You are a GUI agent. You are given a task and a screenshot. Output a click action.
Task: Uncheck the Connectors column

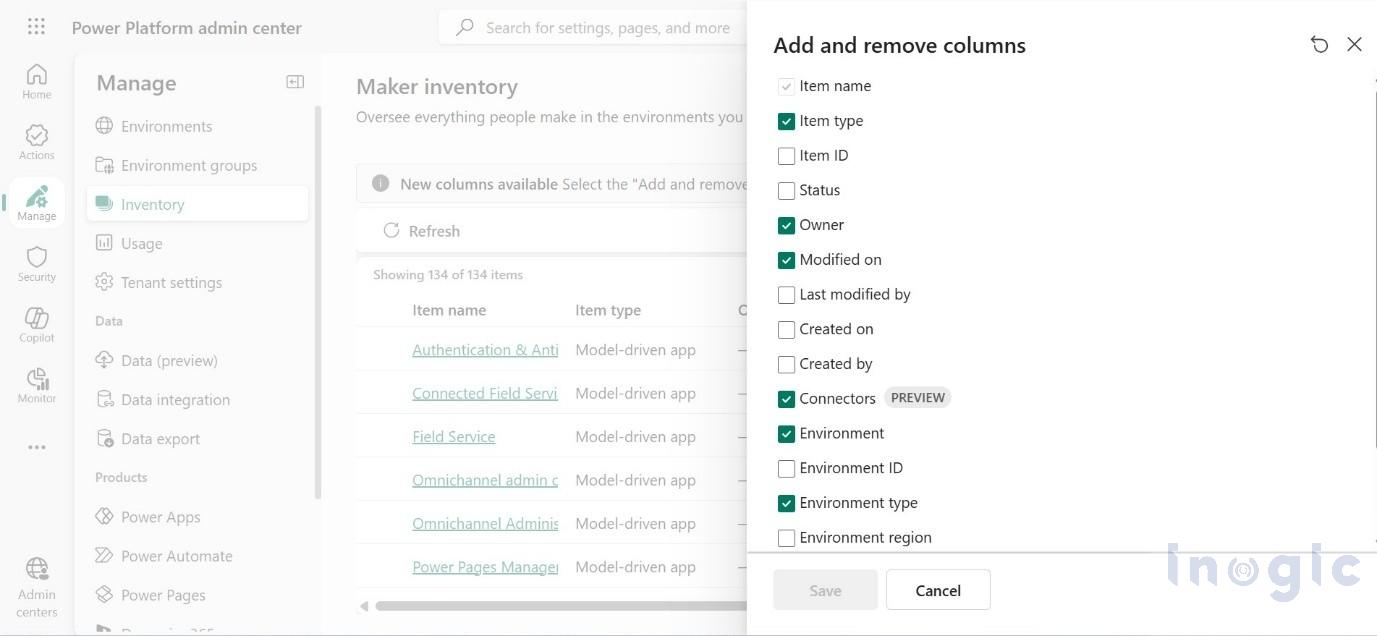tap(786, 399)
